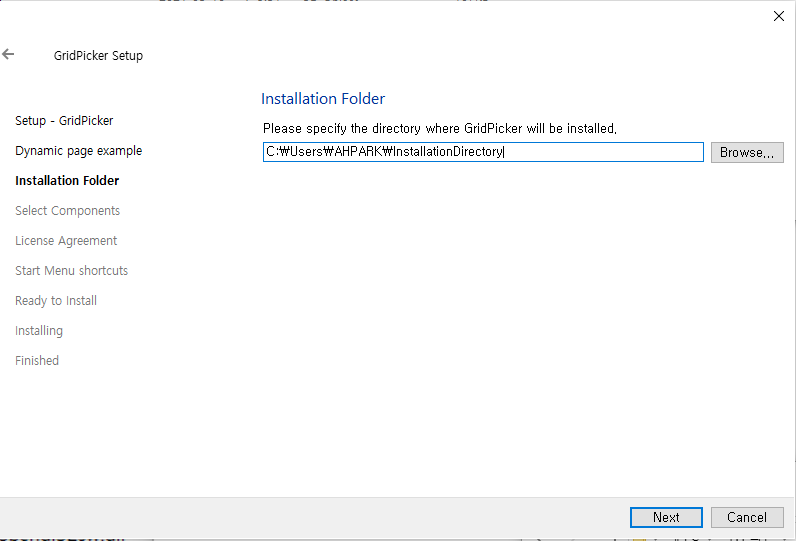This screenshot has height=541, width=796.
Task: Select the 'Select Components' step
Action: (68, 211)
